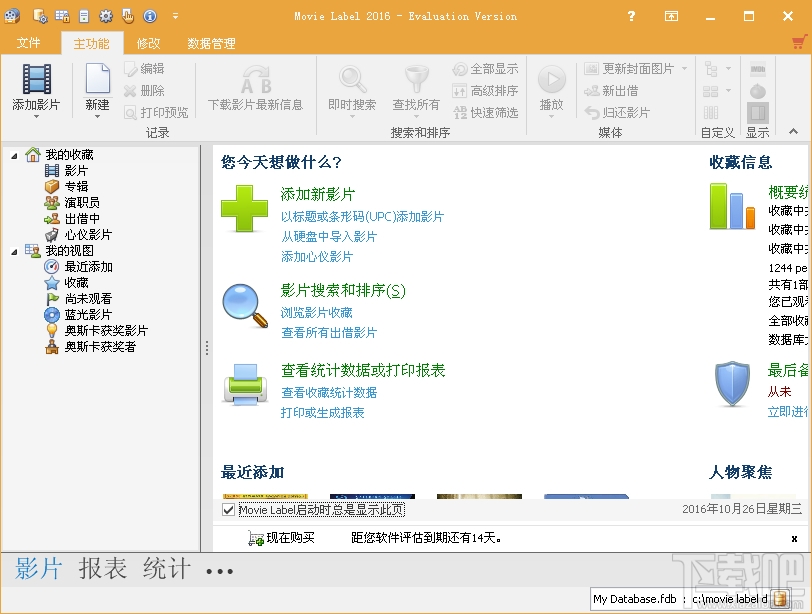Click the big green plus icon
The height and width of the screenshot is (614, 812).
(x=244, y=208)
